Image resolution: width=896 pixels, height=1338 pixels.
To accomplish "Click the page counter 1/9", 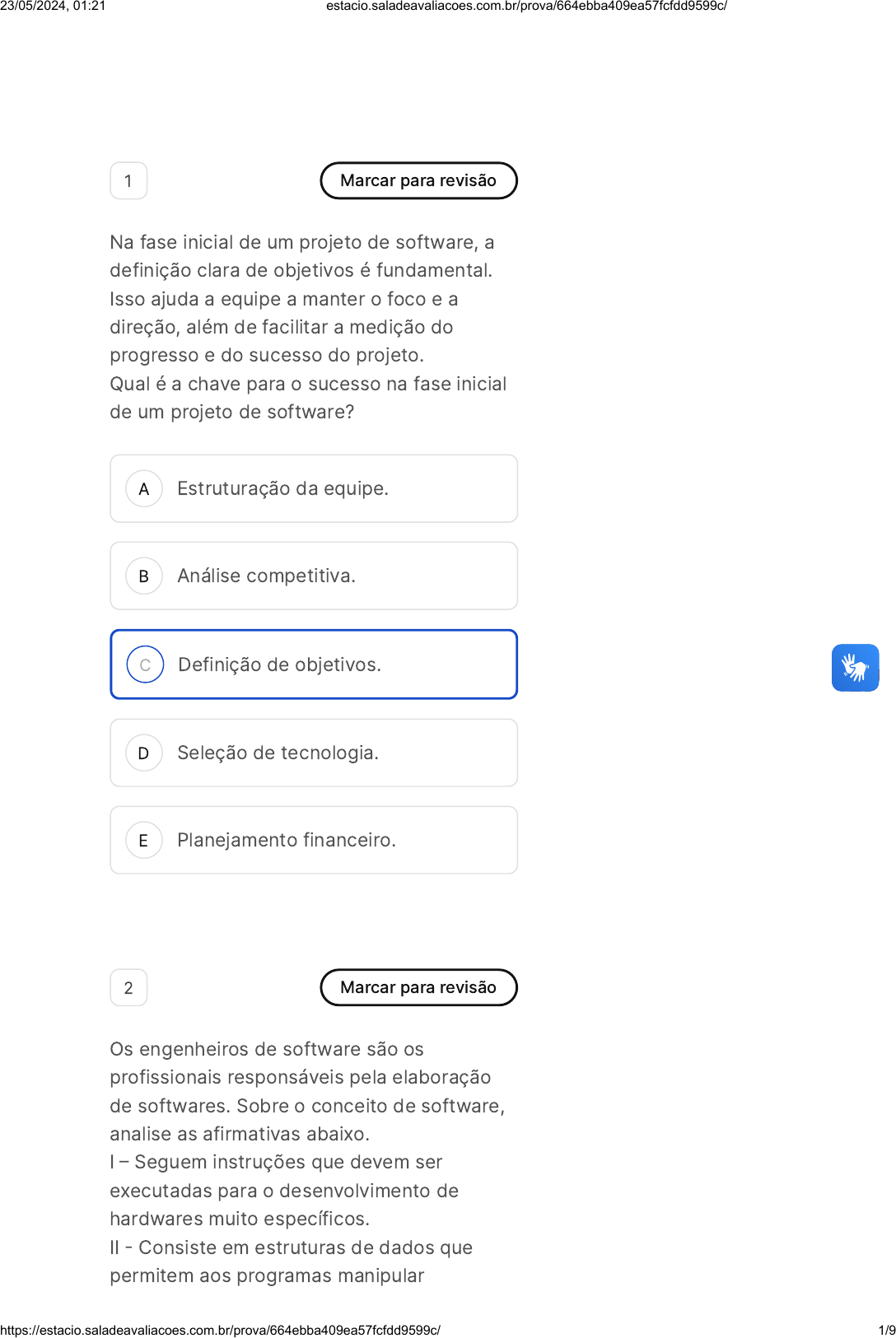I will pyautogui.click(x=887, y=1330).
